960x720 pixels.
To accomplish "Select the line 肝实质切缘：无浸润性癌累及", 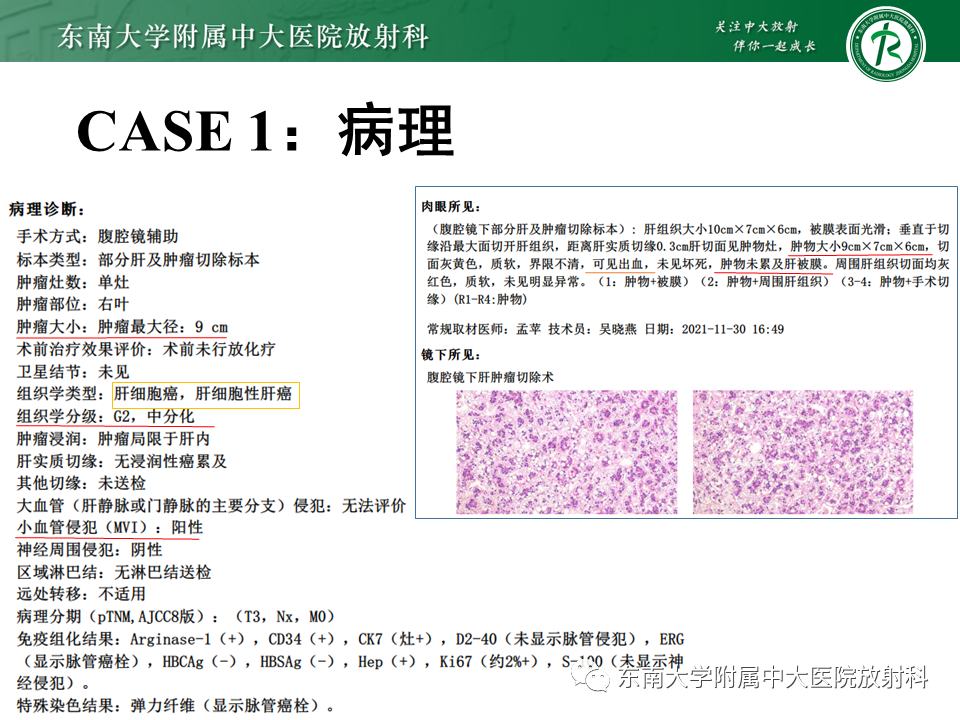I will tap(122, 461).
